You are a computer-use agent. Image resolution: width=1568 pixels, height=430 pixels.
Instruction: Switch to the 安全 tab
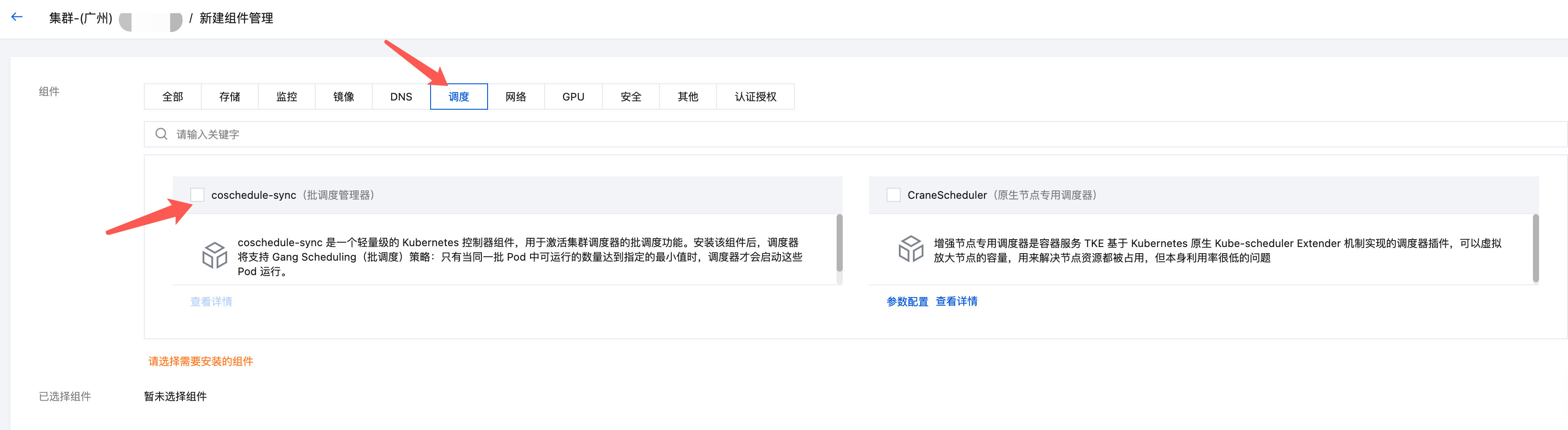tap(631, 97)
